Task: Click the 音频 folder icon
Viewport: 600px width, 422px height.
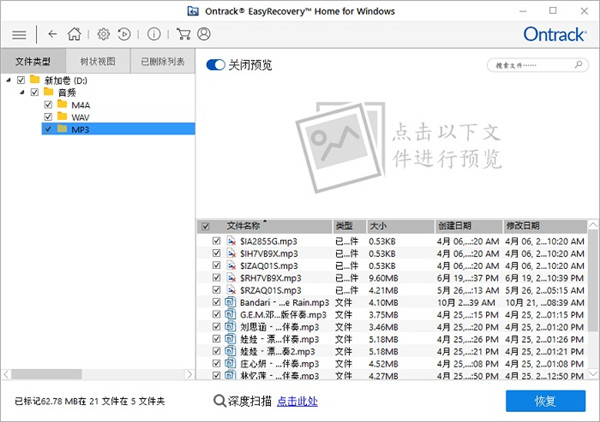Action: click(48, 92)
